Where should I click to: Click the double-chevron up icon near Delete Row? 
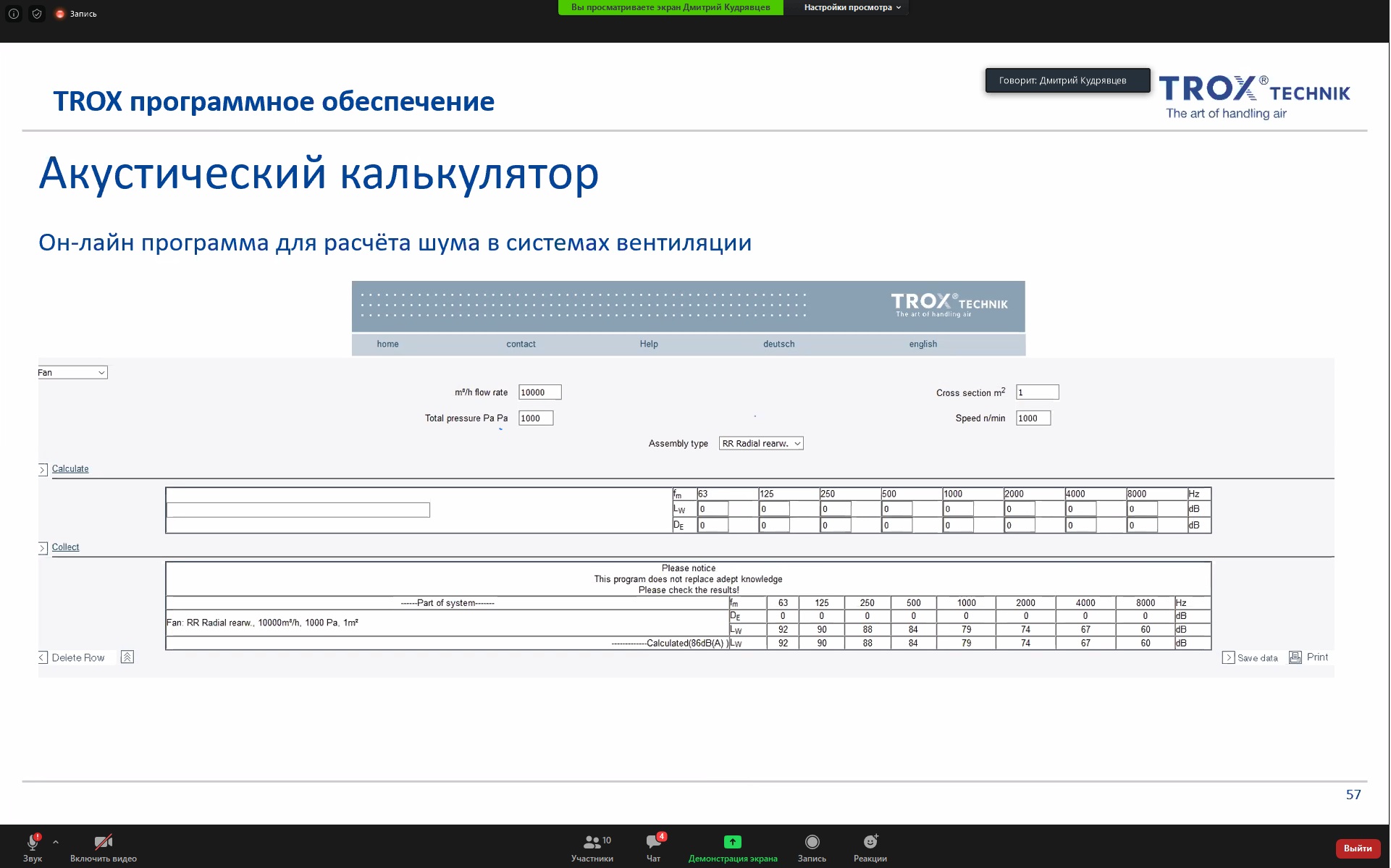(x=127, y=657)
